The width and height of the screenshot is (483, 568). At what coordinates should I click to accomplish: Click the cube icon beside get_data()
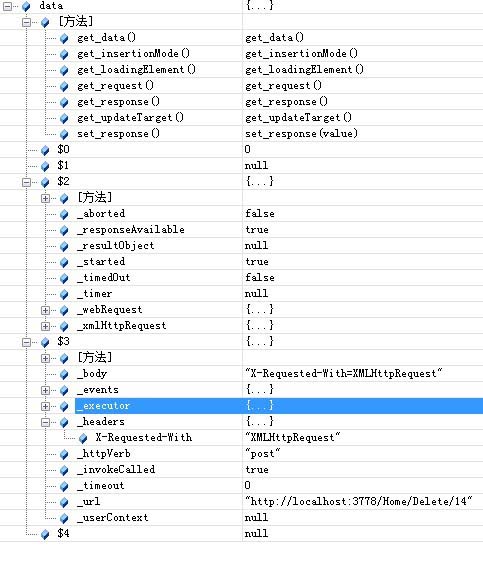[x=64, y=38]
